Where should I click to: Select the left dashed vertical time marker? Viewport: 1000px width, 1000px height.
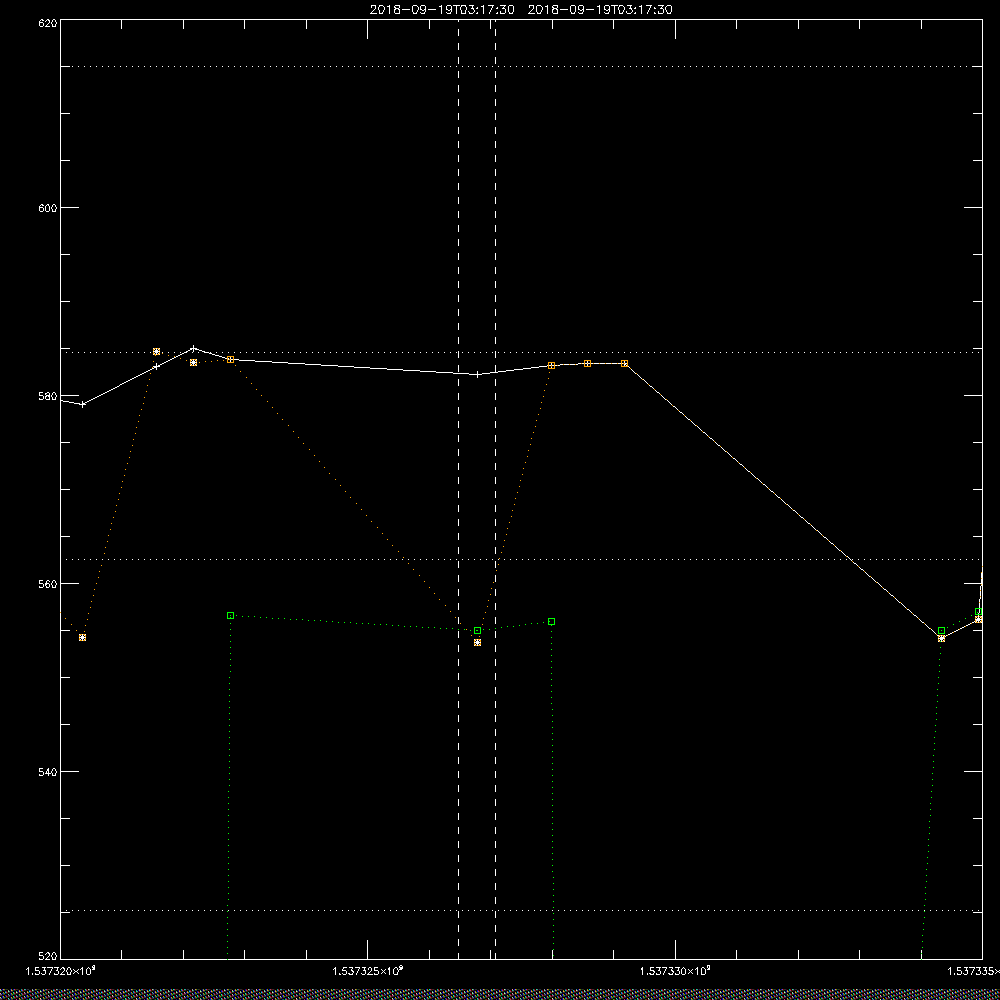click(459, 489)
